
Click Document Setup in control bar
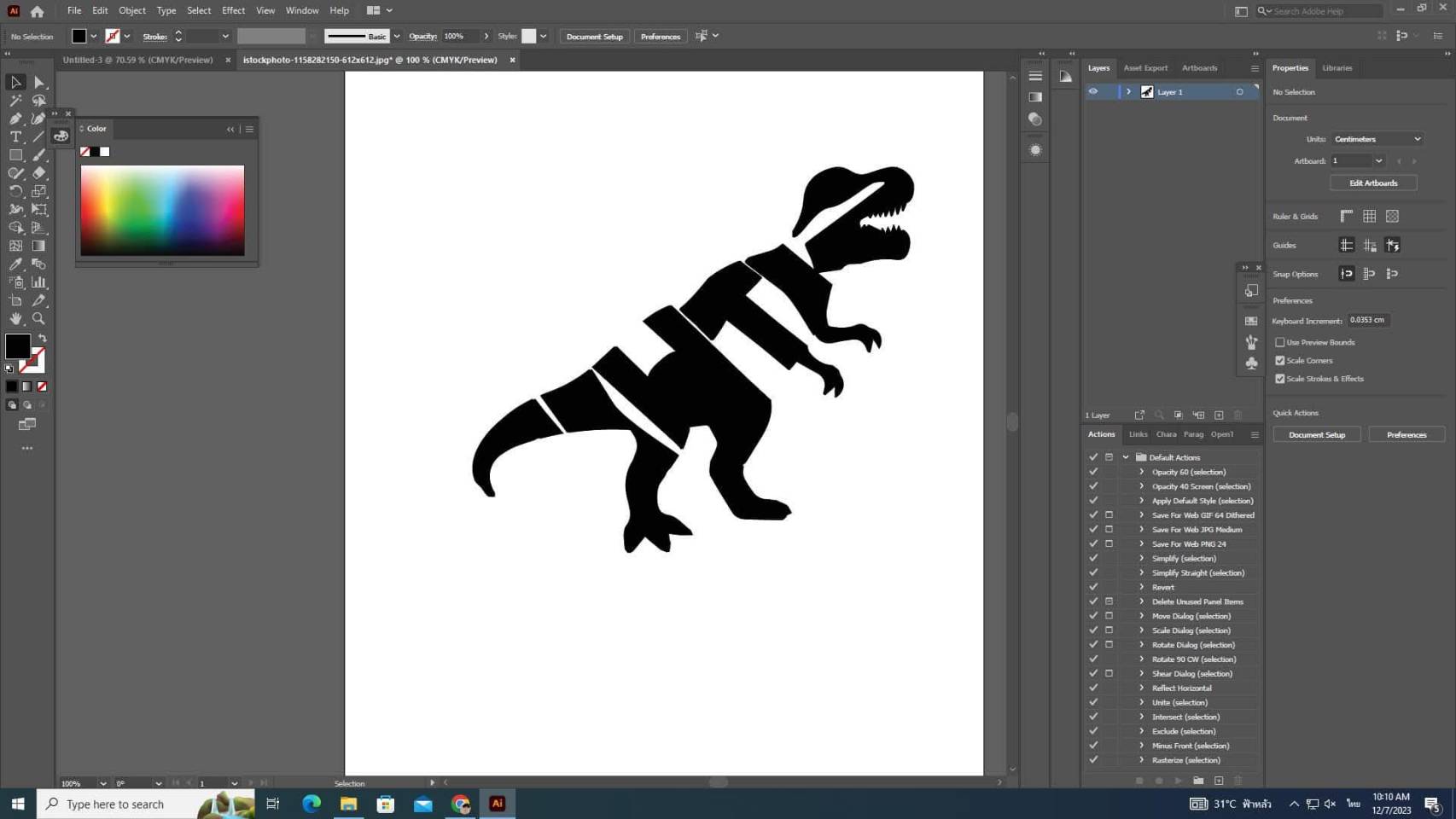click(x=594, y=37)
